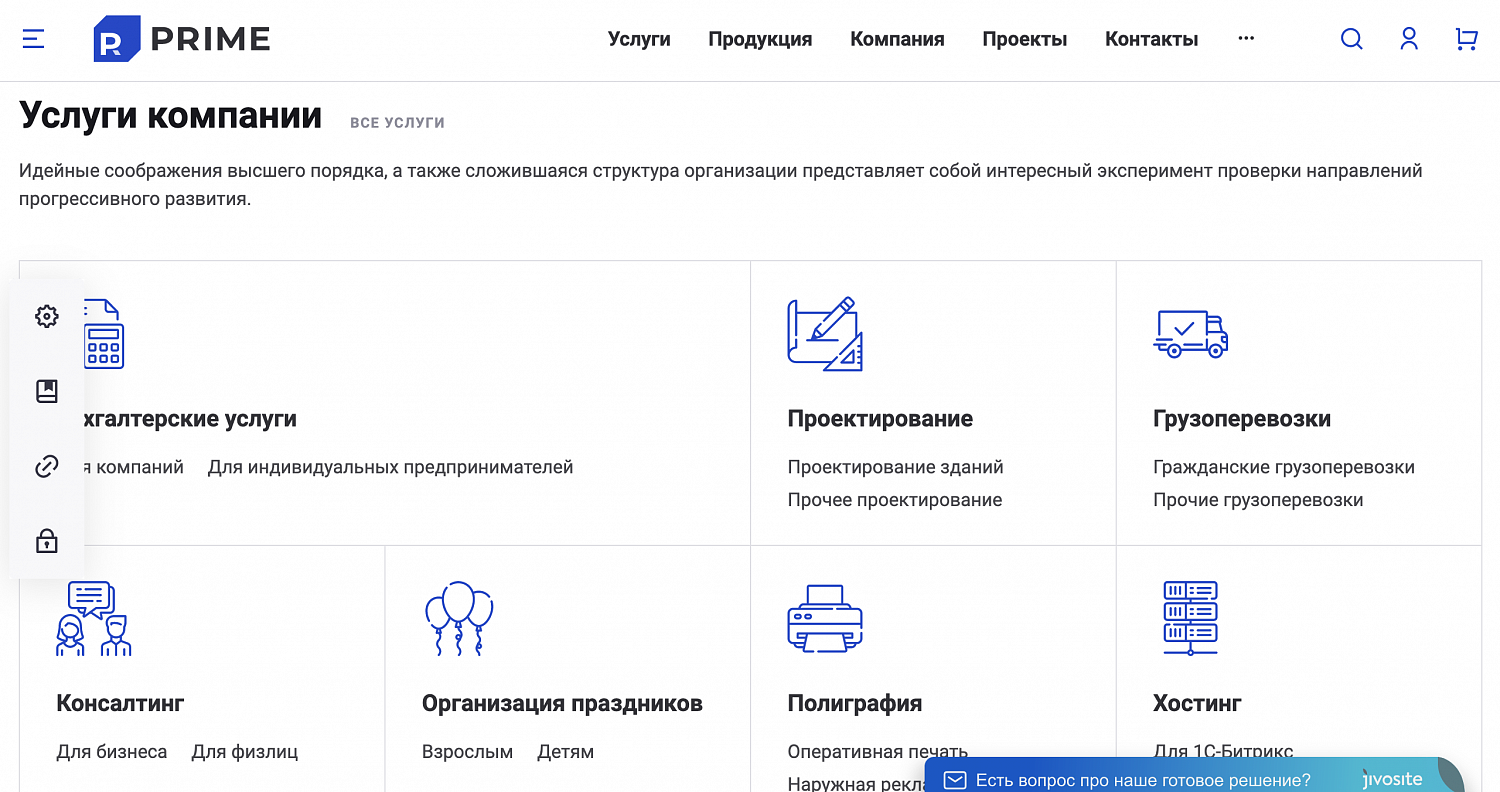
Task: Select Прочие грузоперевозки link
Action: click(1258, 500)
